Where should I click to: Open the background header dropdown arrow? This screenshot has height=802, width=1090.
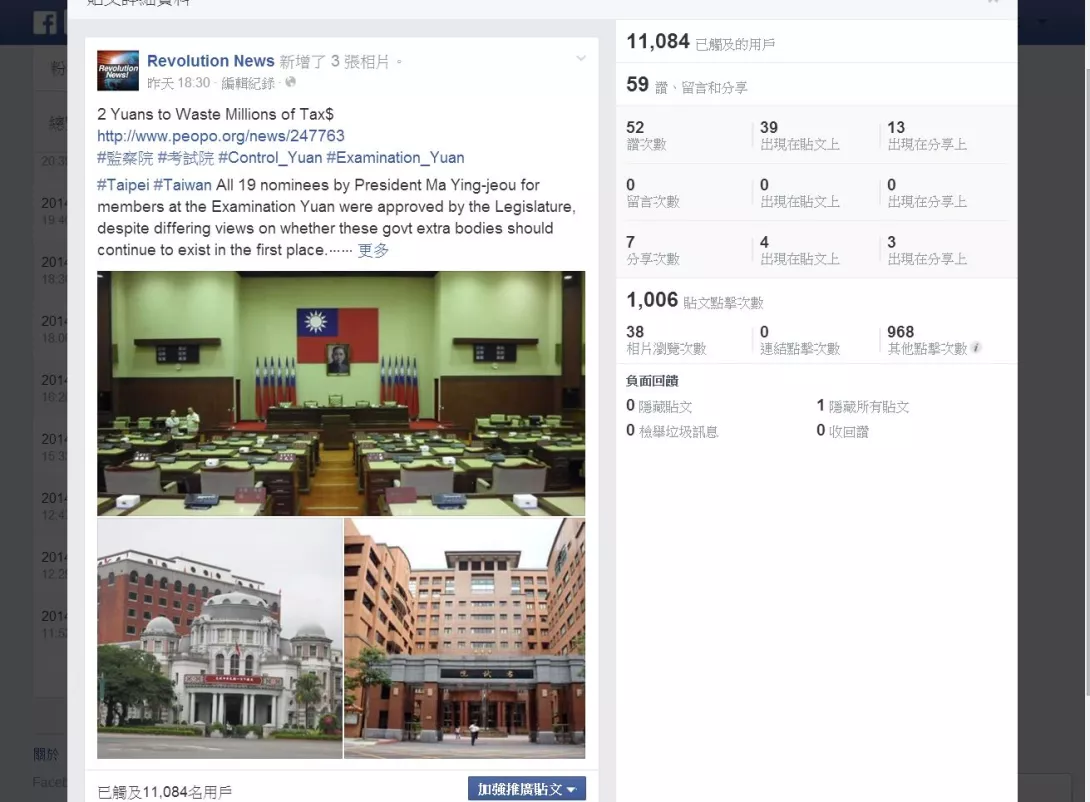click(x=1041, y=22)
